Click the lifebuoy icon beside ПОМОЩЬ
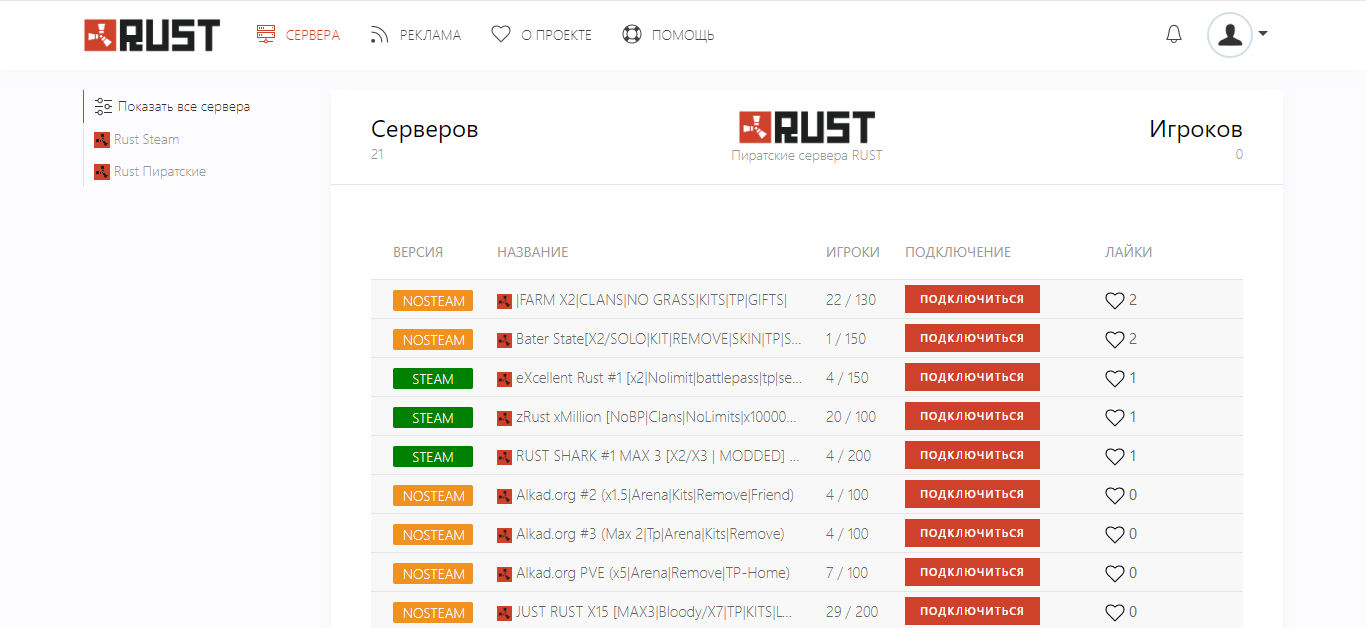Screen dimensions: 1366x628 tap(631, 35)
